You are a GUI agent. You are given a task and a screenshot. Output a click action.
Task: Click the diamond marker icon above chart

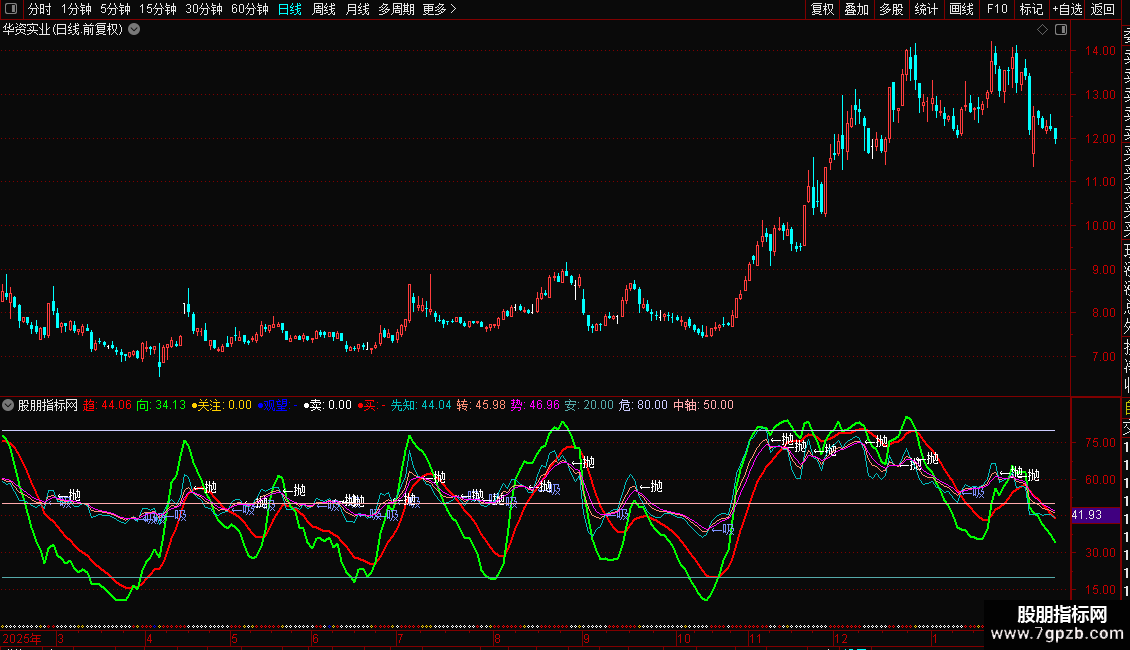pos(1042,30)
